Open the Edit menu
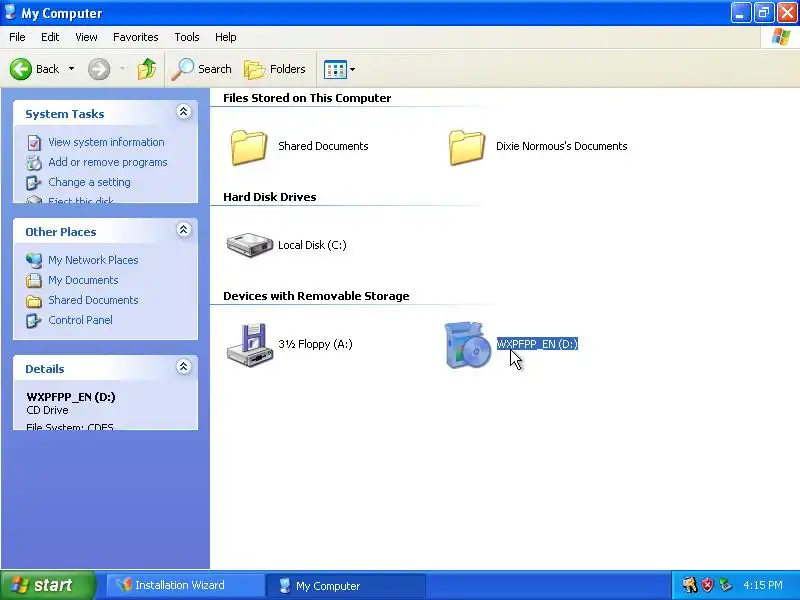Screen dimensions: 800x600 50,37
